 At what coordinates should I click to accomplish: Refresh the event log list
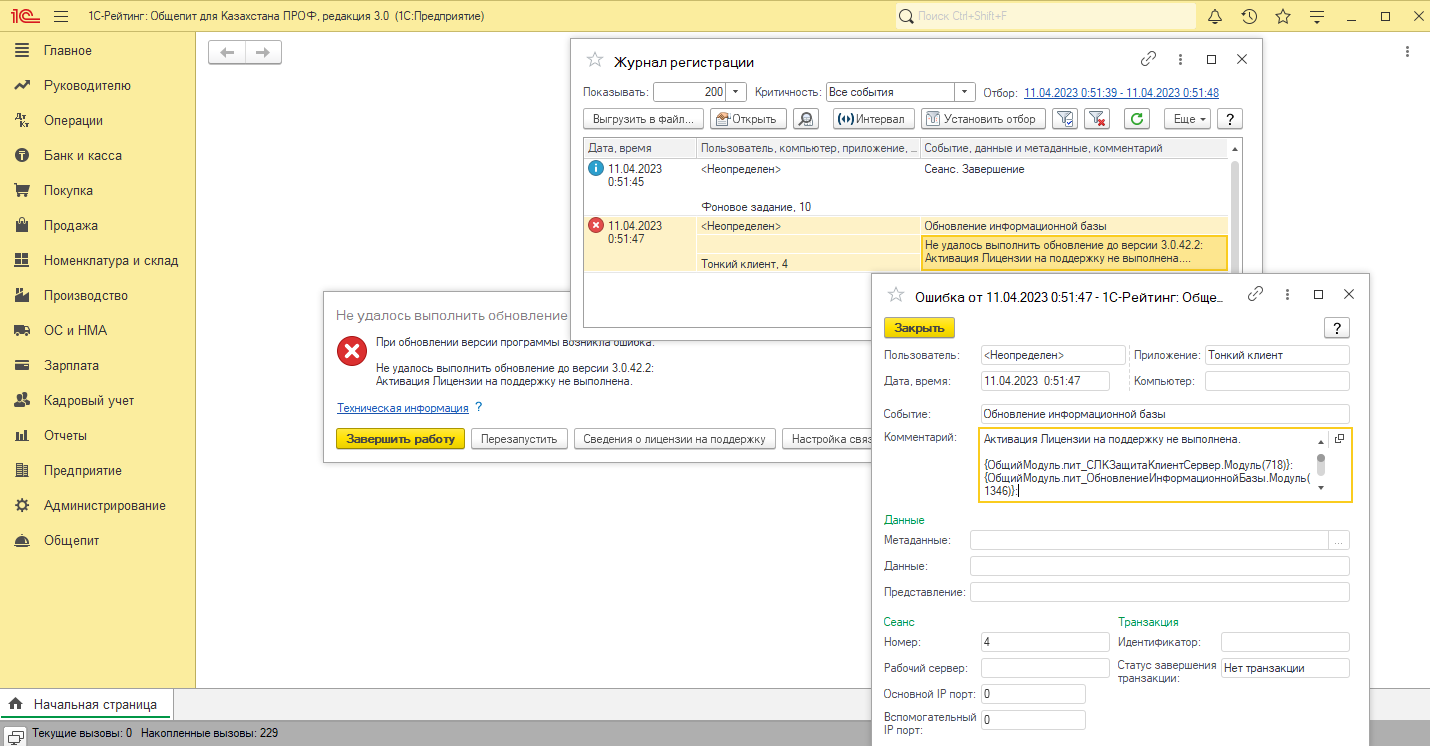1136,119
